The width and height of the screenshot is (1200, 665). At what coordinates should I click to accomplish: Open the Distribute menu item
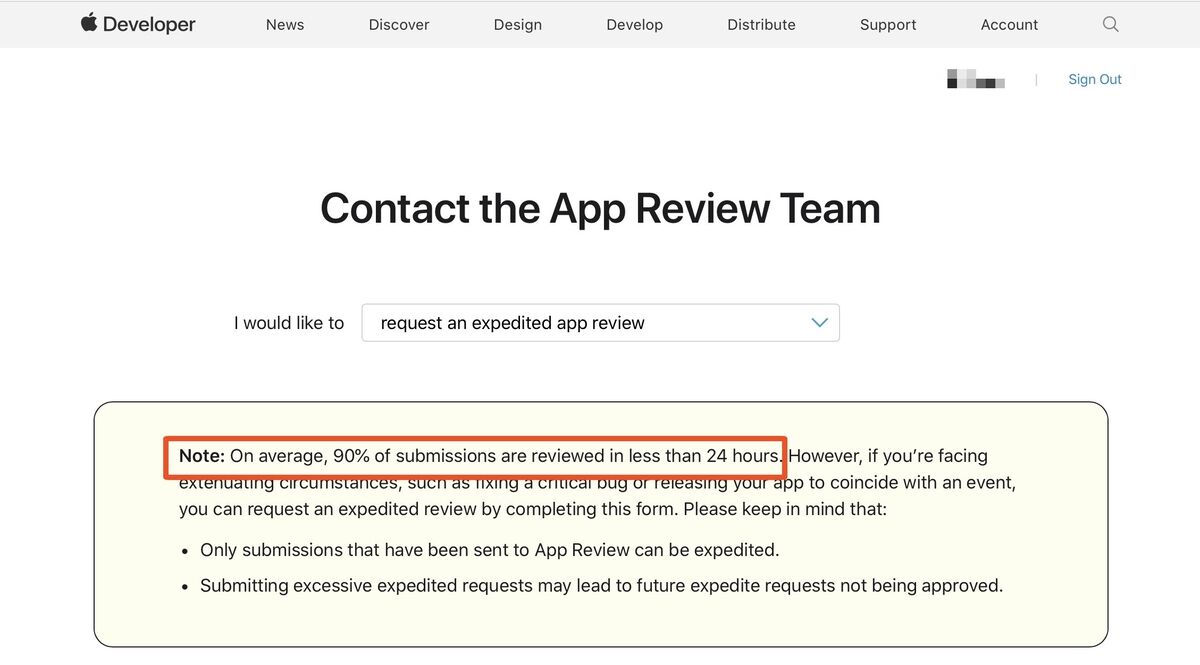point(762,25)
